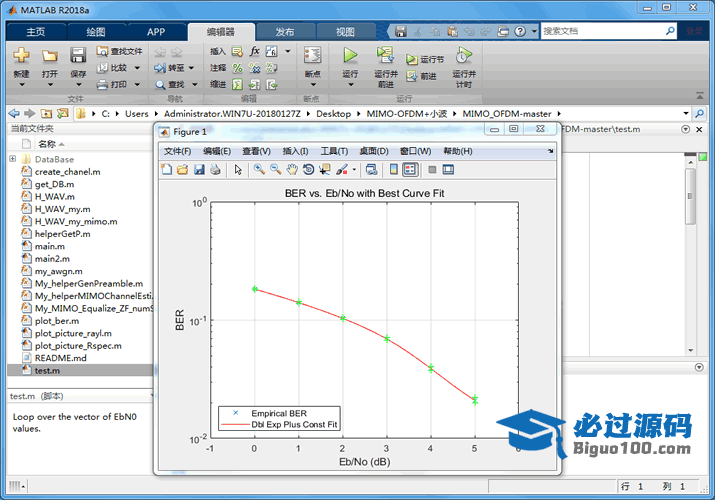Open the Print (打印) dropdown in ribbon
The width and height of the screenshot is (715, 500).
135,85
